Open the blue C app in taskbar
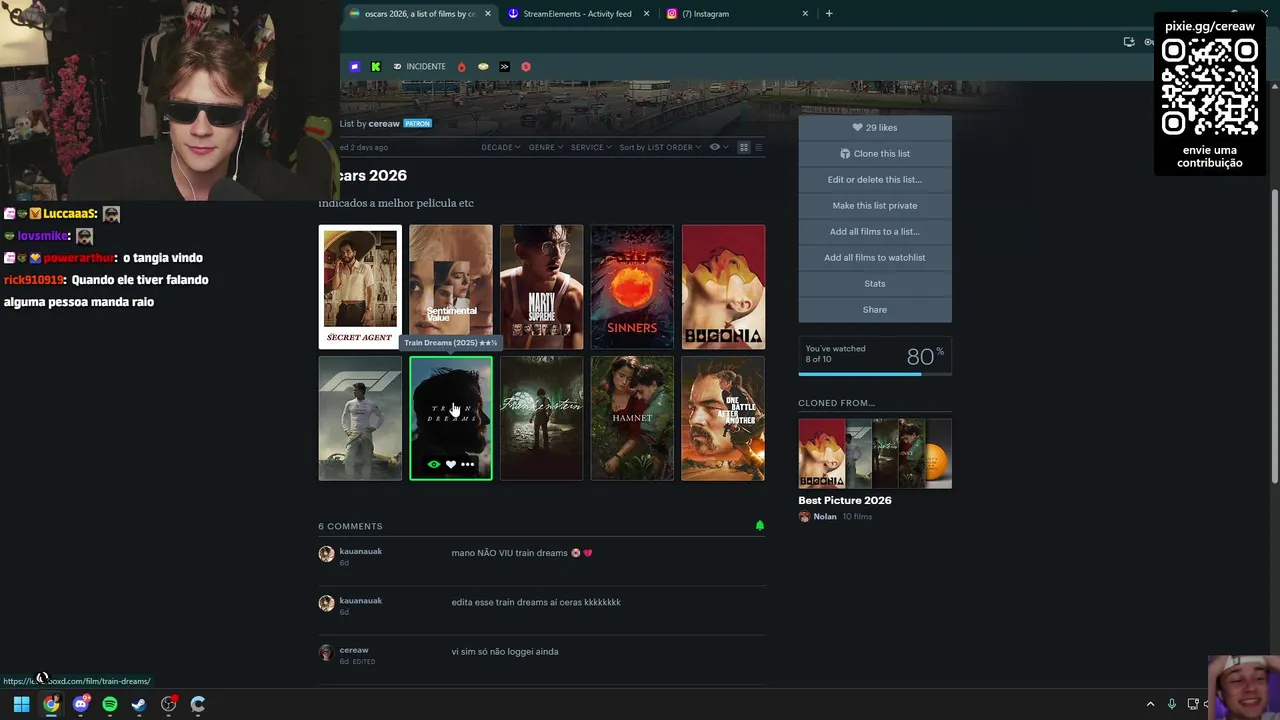 [198, 704]
